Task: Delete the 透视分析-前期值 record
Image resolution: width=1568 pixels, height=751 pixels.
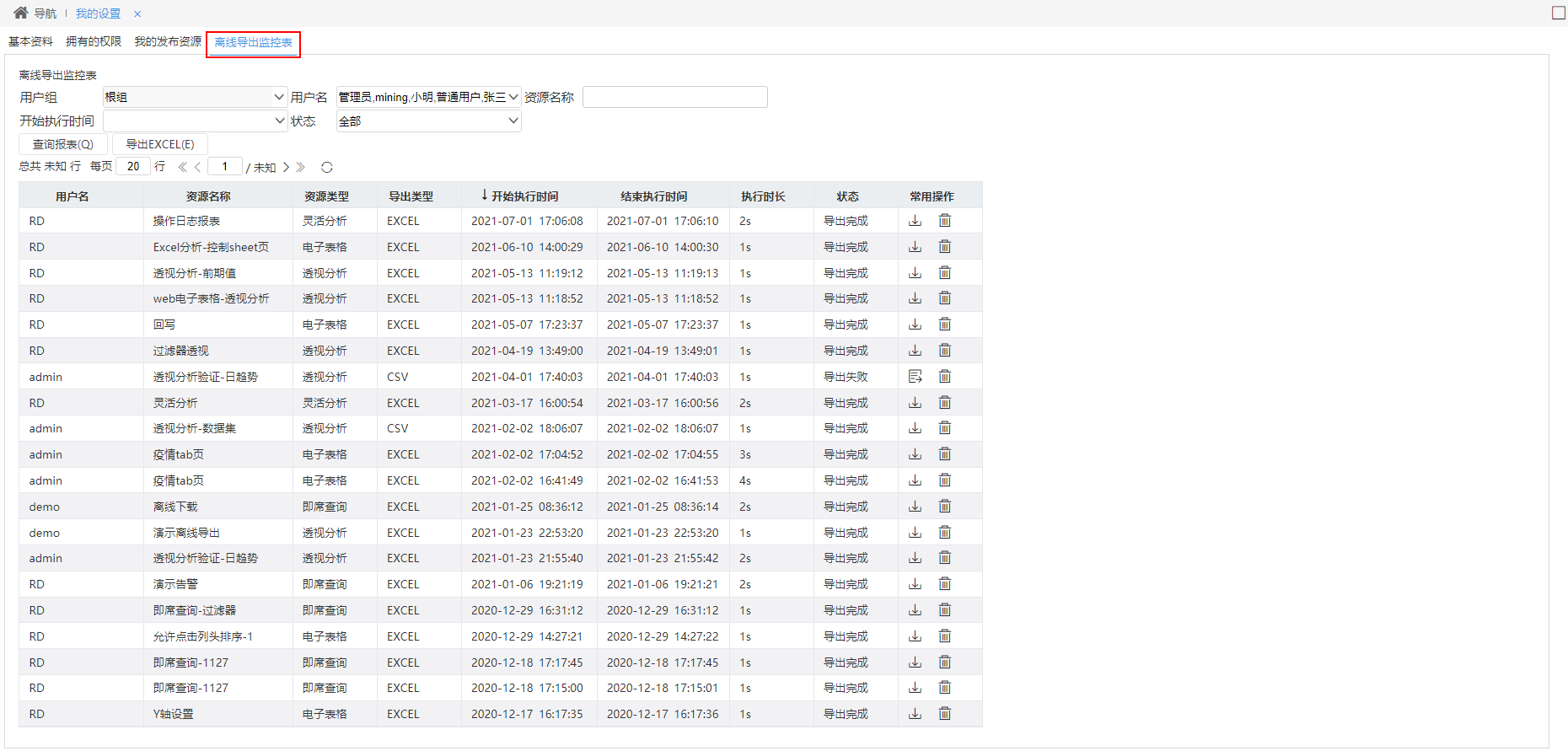Action: [x=945, y=273]
